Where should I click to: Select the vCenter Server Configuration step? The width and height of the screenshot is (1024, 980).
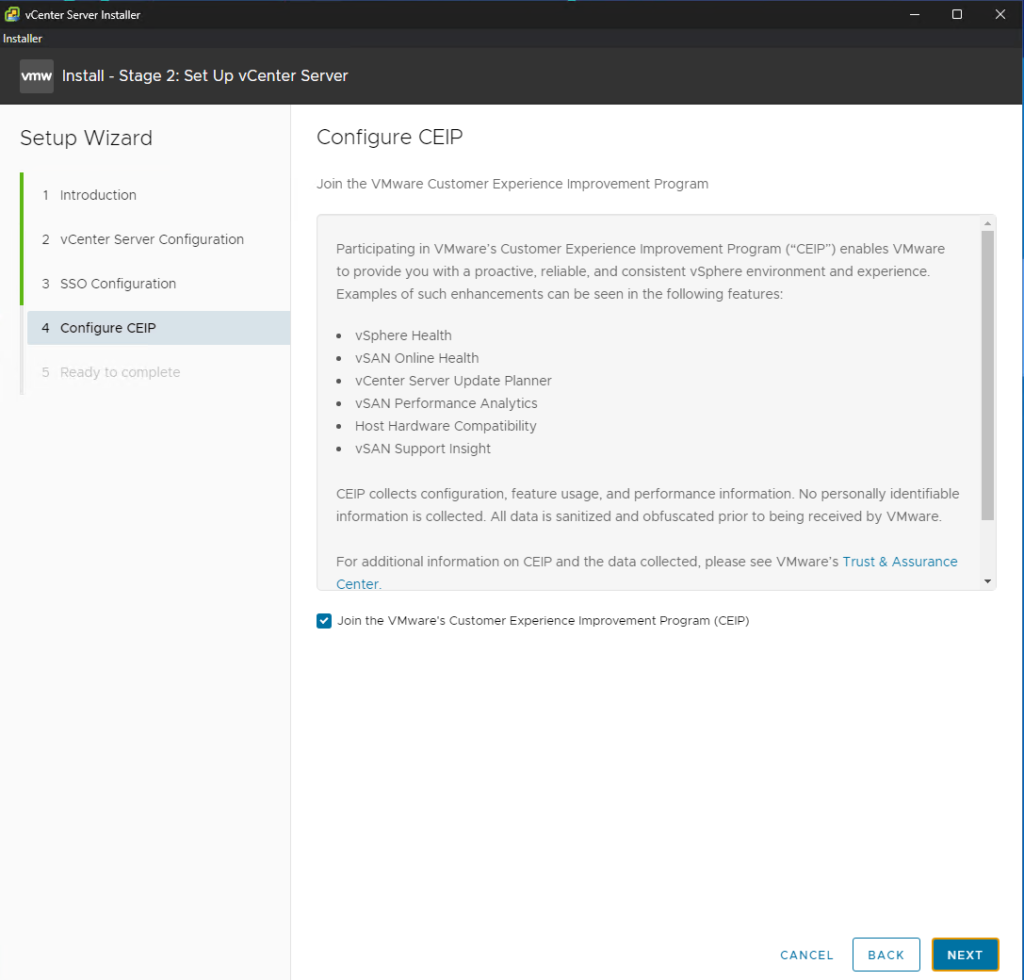point(151,239)
